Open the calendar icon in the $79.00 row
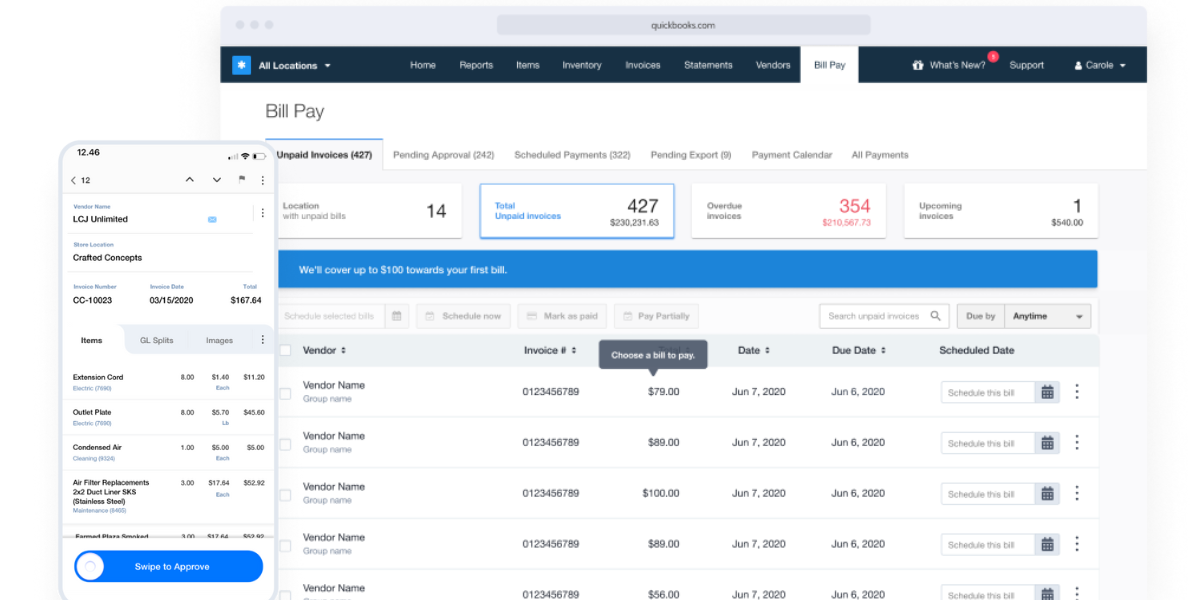1200x600 pixels. (x=1047, y=392)
